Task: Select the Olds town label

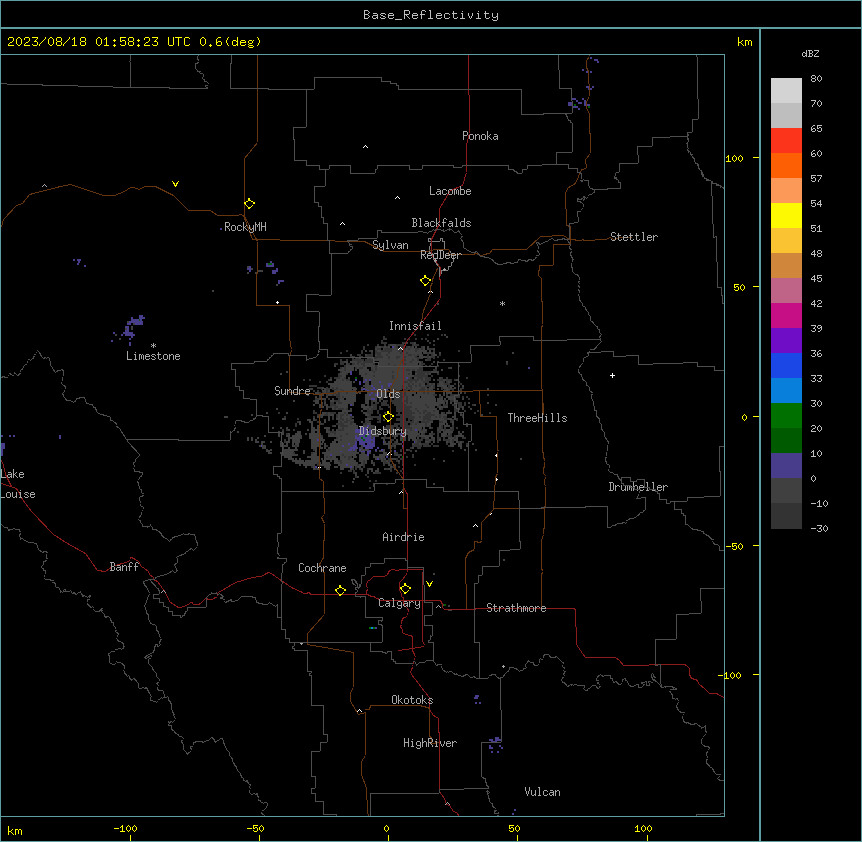Action: pos(388,394)
